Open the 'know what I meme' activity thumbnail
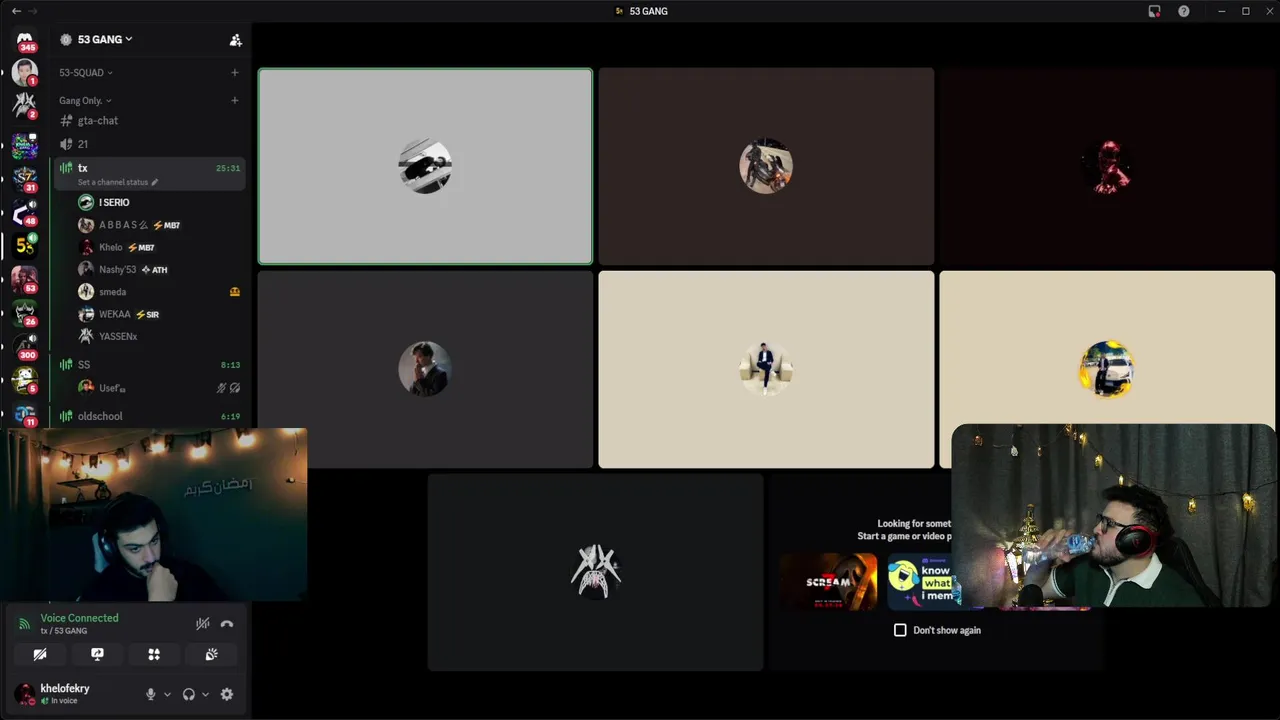This screenshot has height=720, width=1280. point(922,581)
